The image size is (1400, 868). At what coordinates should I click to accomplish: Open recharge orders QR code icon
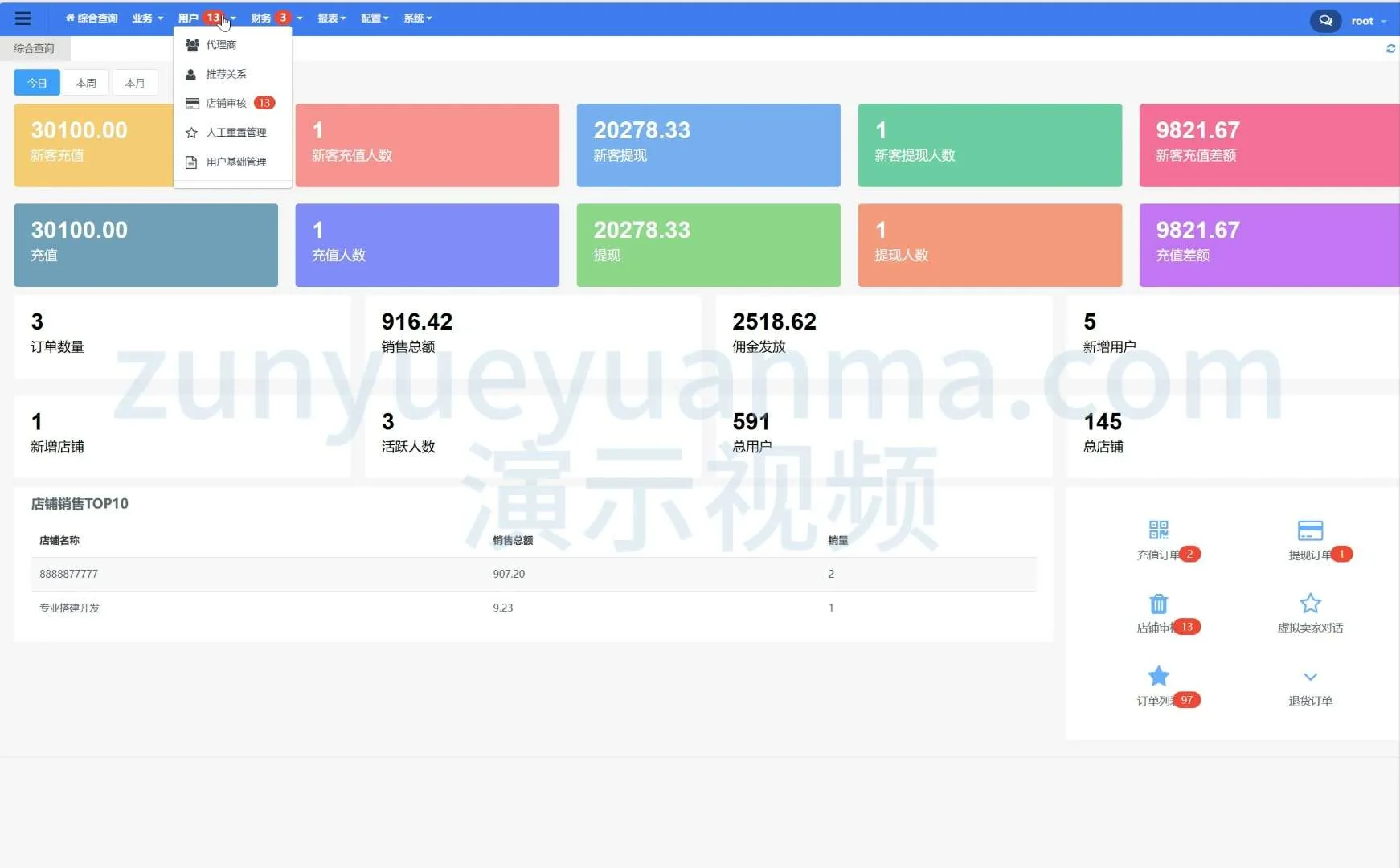click(1158, 530)
